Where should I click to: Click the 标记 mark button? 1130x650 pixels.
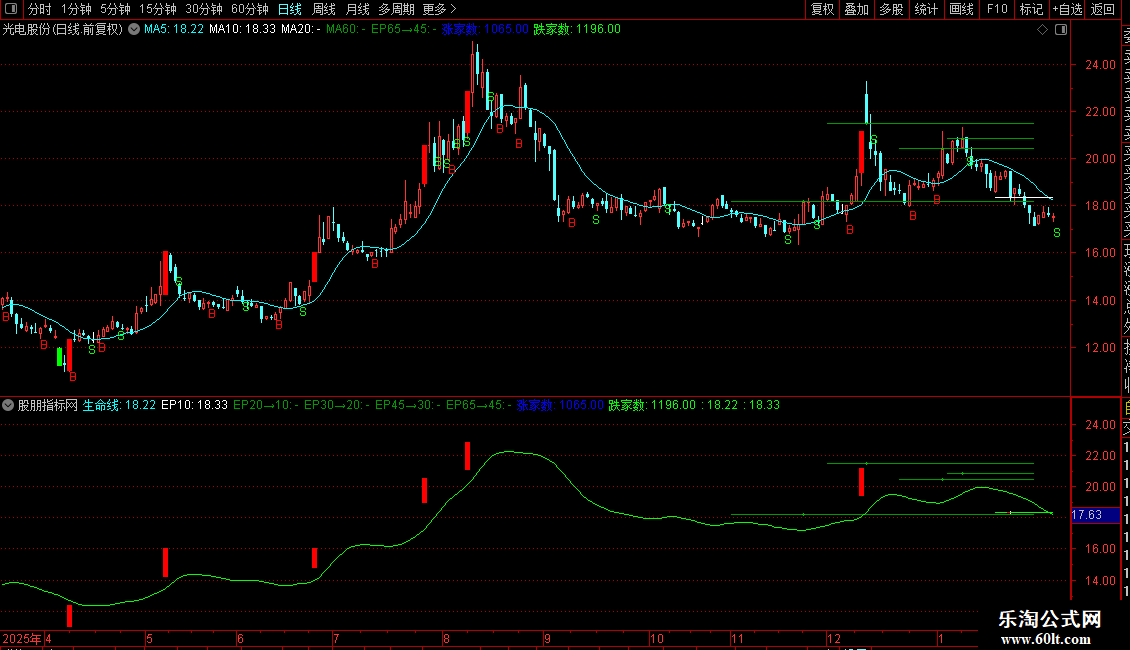1031,9
